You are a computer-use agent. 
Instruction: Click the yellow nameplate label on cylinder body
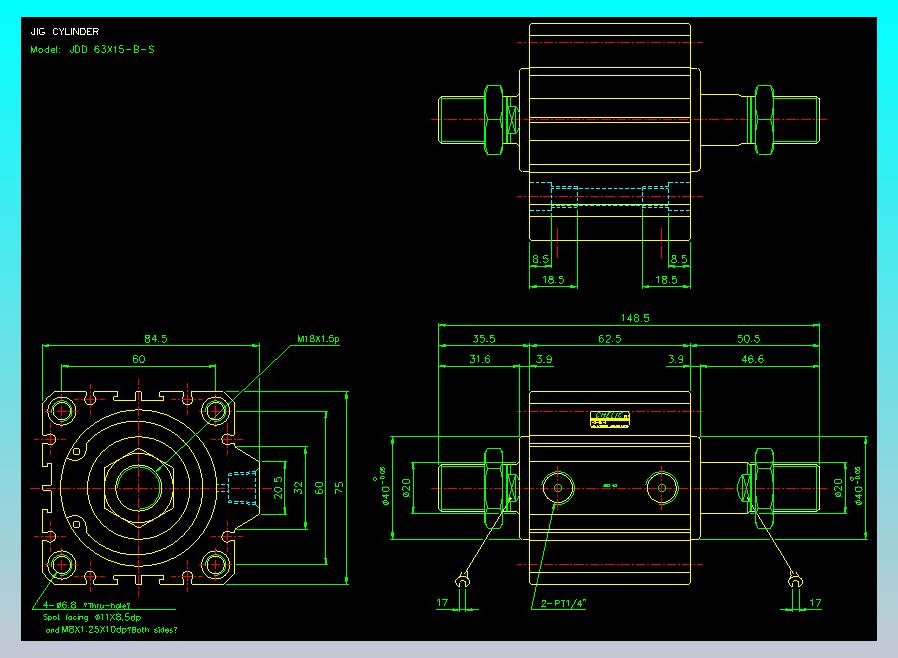point(610,419)
